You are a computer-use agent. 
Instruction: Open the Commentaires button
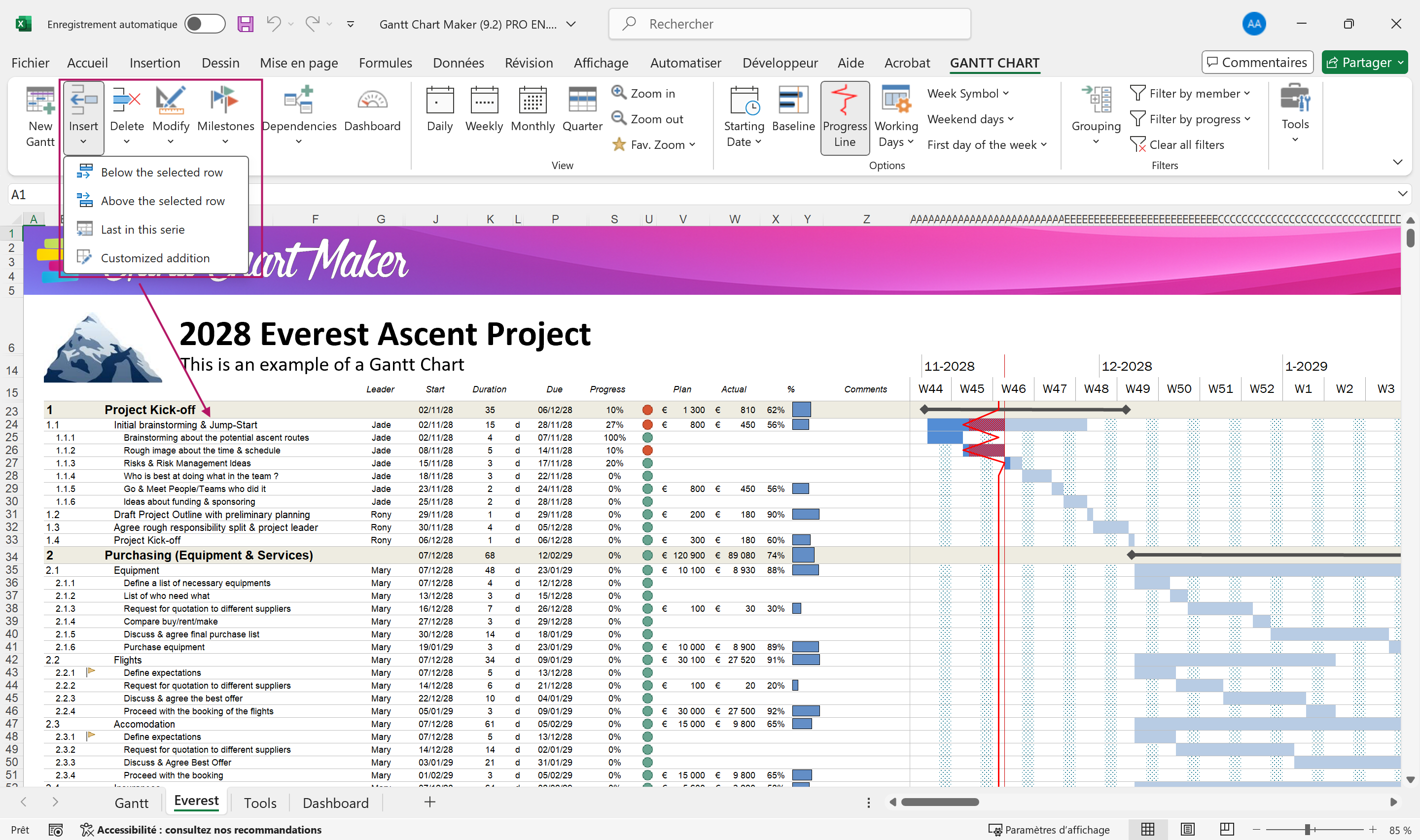point(1257,62)
